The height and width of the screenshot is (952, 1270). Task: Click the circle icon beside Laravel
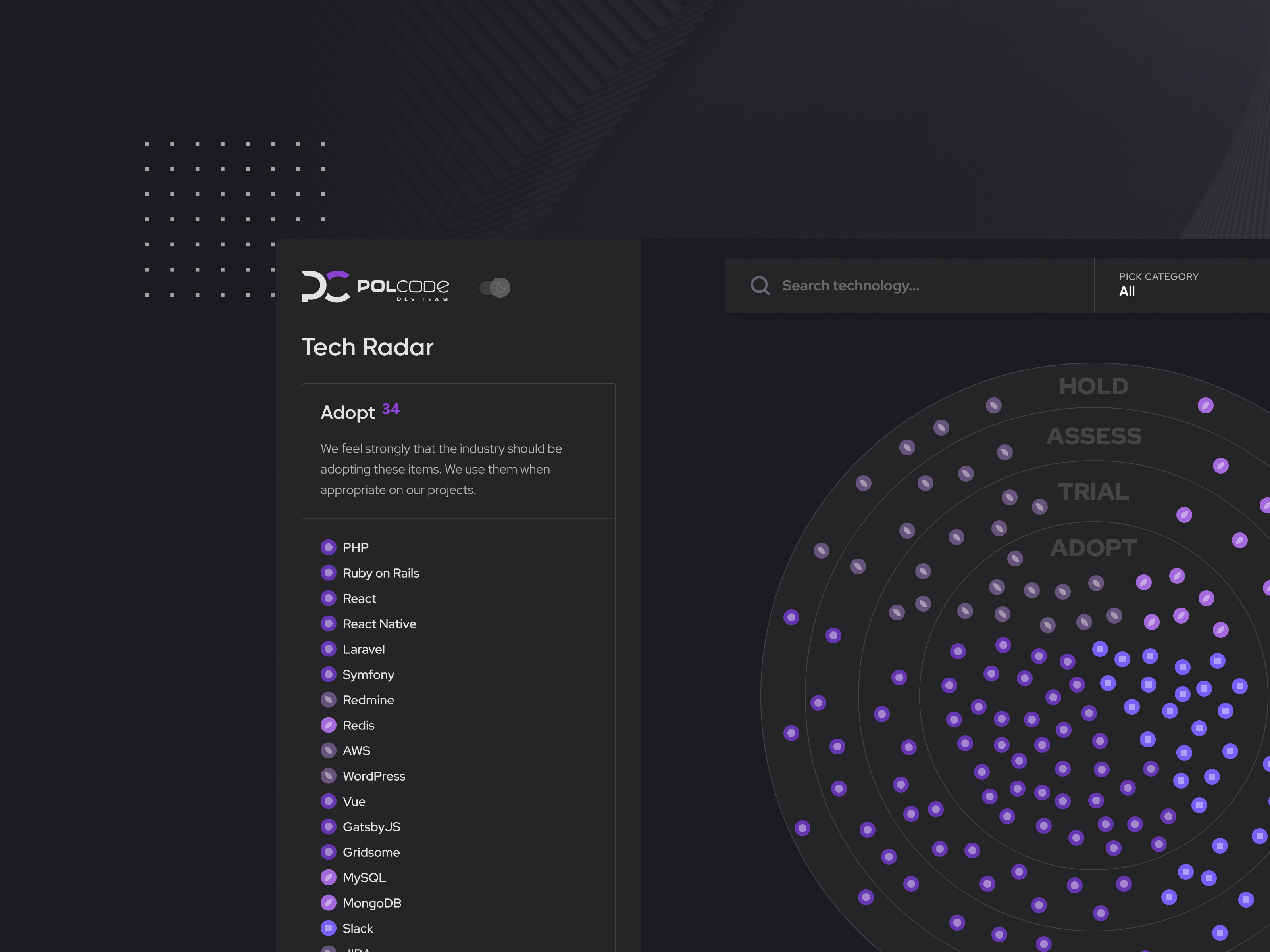coord(328,649)
